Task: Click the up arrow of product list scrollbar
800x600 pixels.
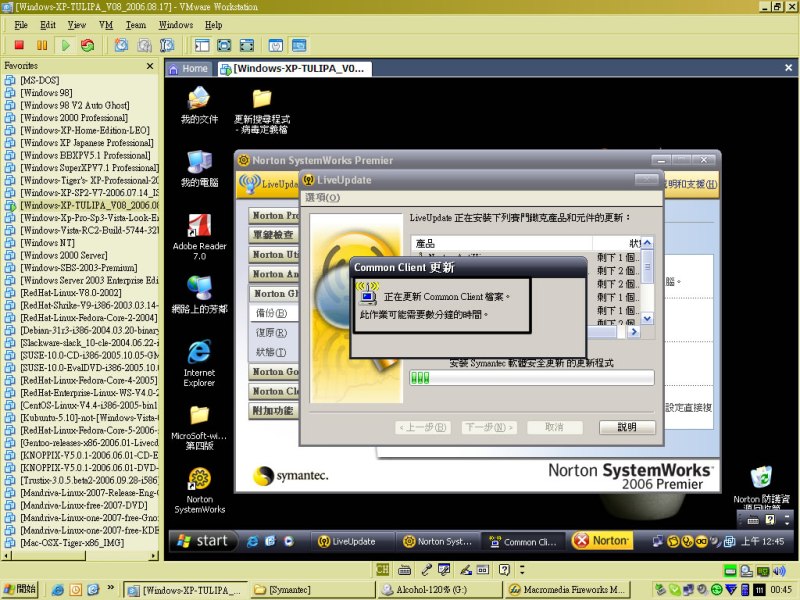Action: (647, 243)
